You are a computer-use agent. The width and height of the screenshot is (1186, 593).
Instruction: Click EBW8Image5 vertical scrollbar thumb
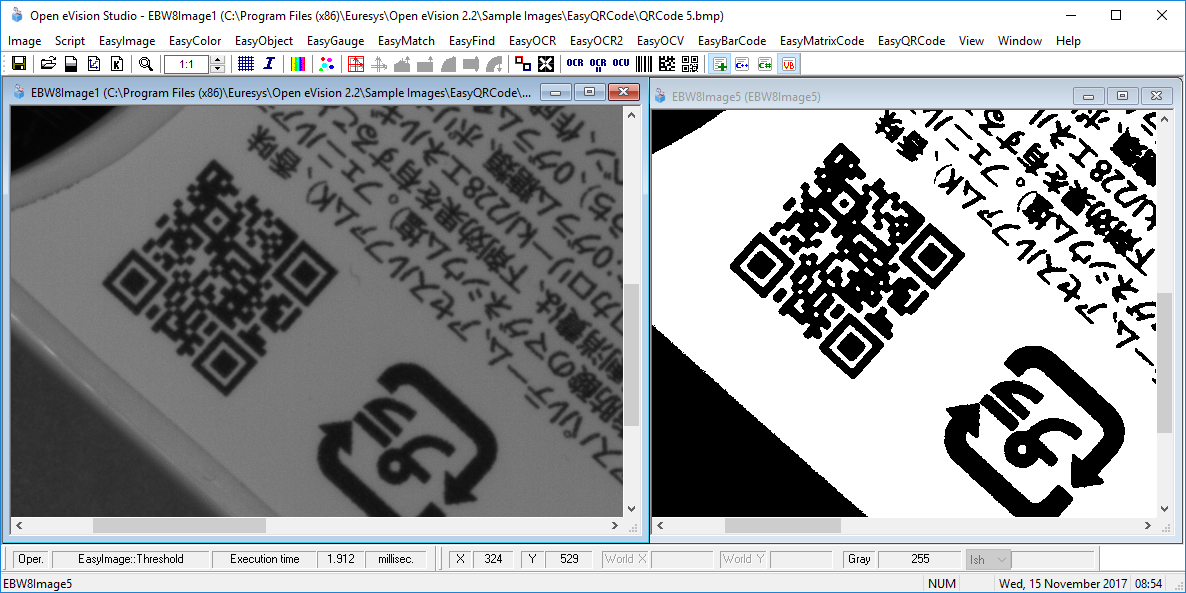pyautogui.click(x=1165, y=362)
